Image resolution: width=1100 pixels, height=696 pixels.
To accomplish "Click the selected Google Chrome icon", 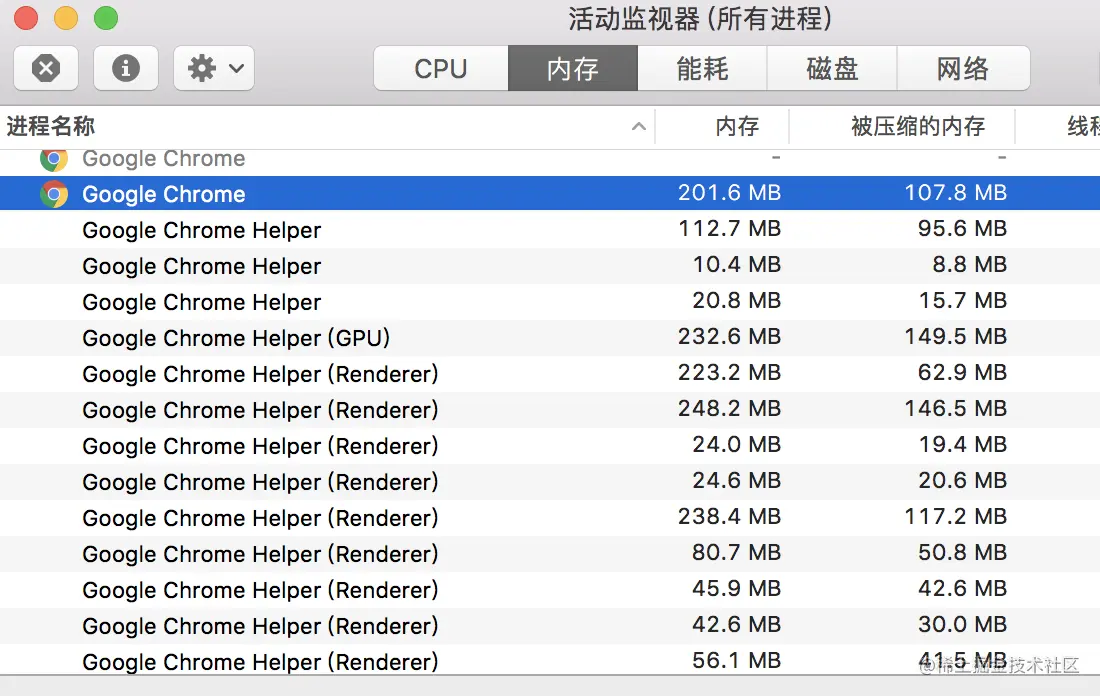I will click(x=54, y=194).
